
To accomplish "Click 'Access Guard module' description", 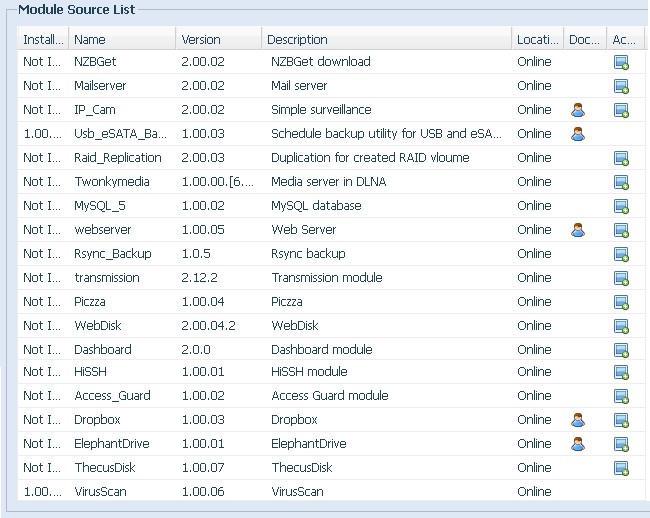I will pos(330,396).
